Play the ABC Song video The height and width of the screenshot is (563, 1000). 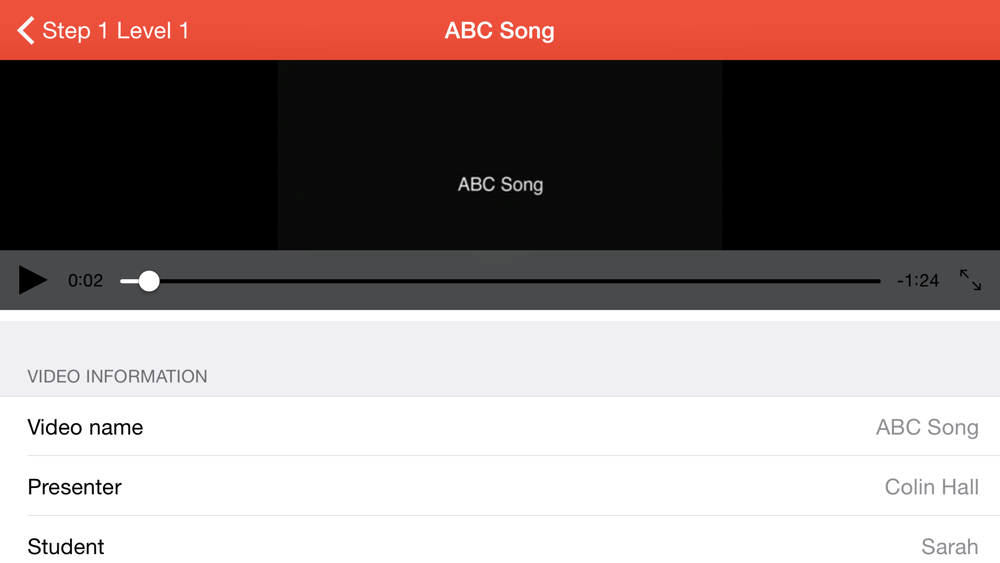coord(33,280)
